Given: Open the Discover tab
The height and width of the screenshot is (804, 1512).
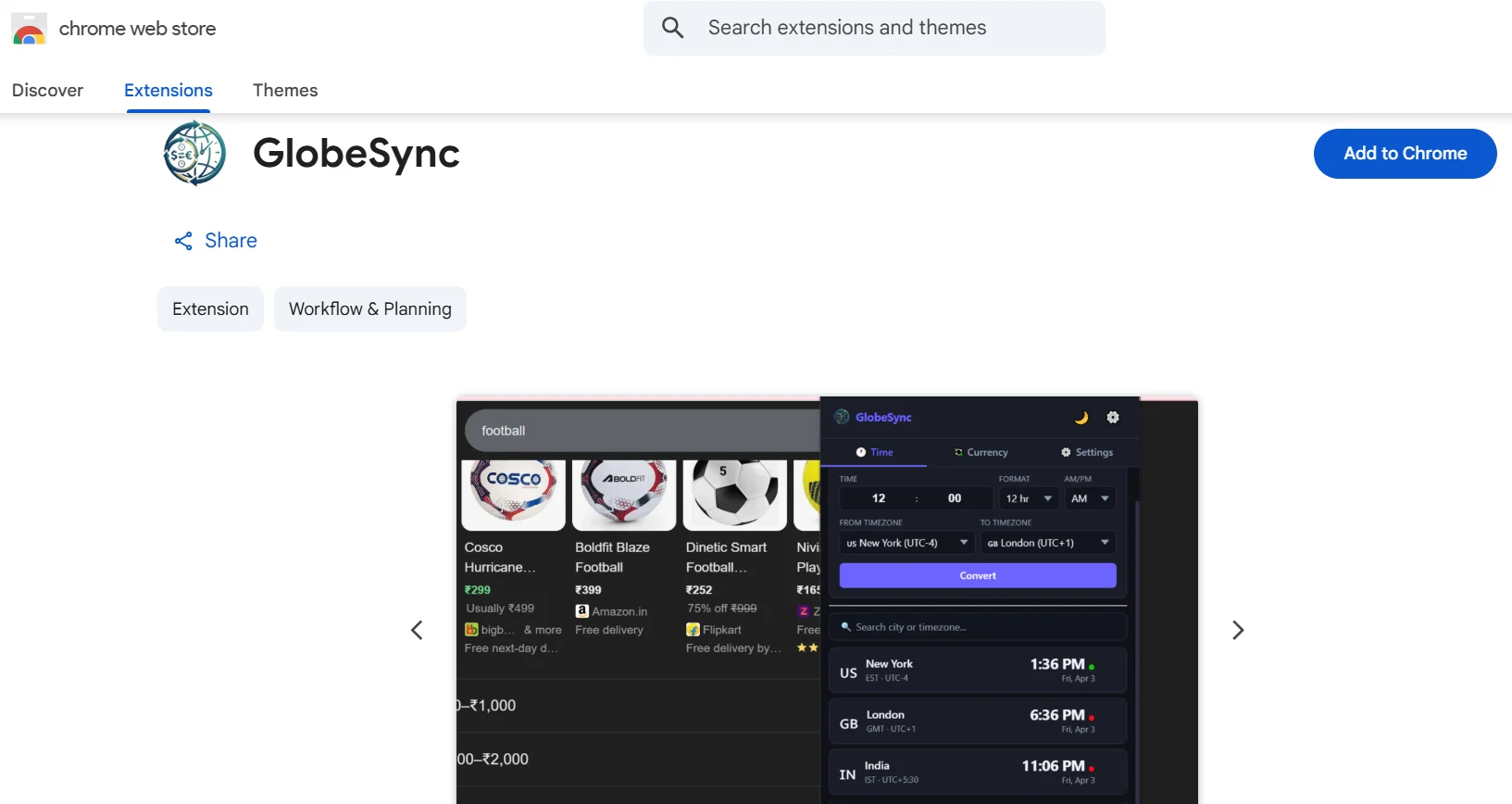Looking at the screenshot, I should pos(47,90).
